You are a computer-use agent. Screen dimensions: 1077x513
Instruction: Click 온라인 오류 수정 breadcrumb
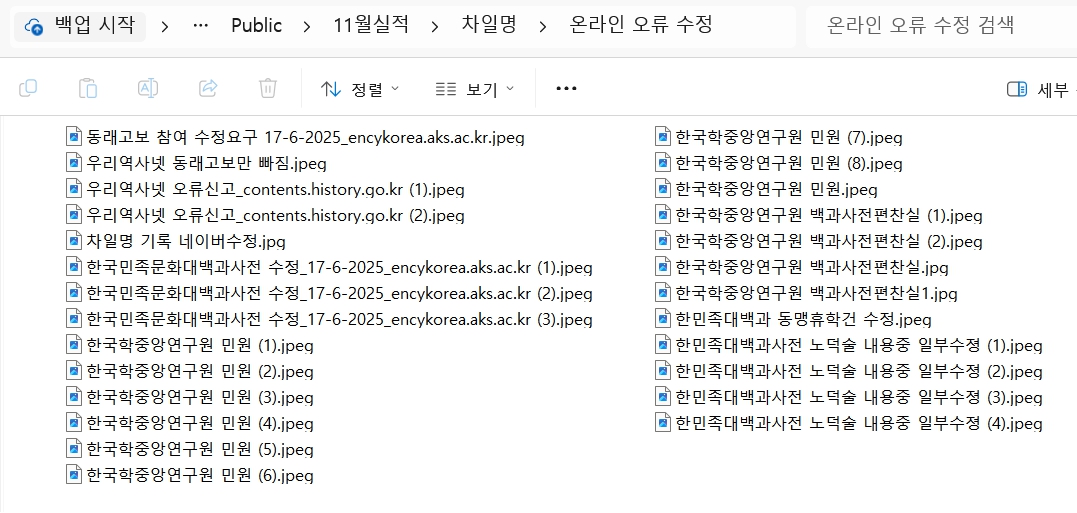pos(641,26)
